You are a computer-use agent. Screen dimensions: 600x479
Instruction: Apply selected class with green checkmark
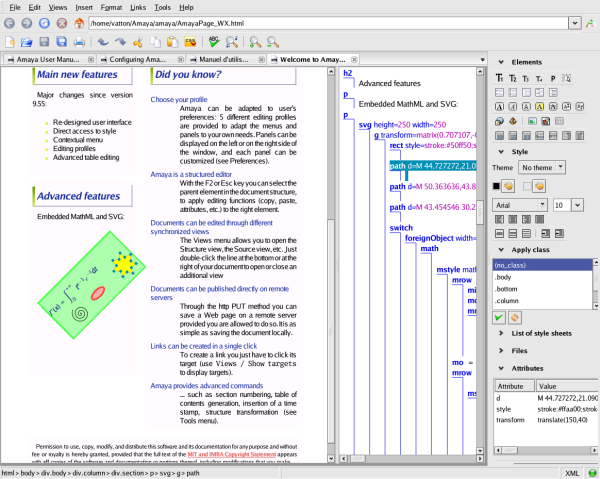(500, 317)
